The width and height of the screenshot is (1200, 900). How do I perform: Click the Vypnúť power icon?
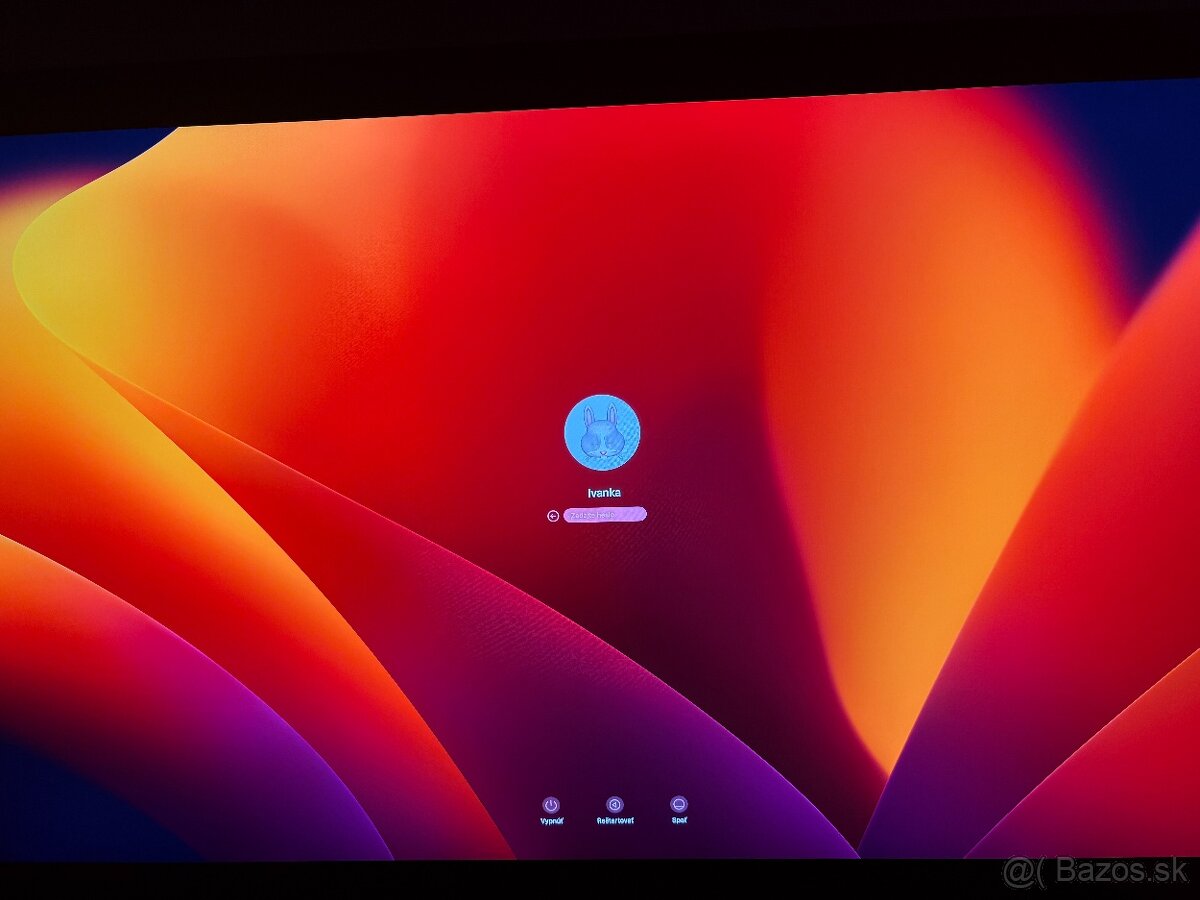coord(550,805)
